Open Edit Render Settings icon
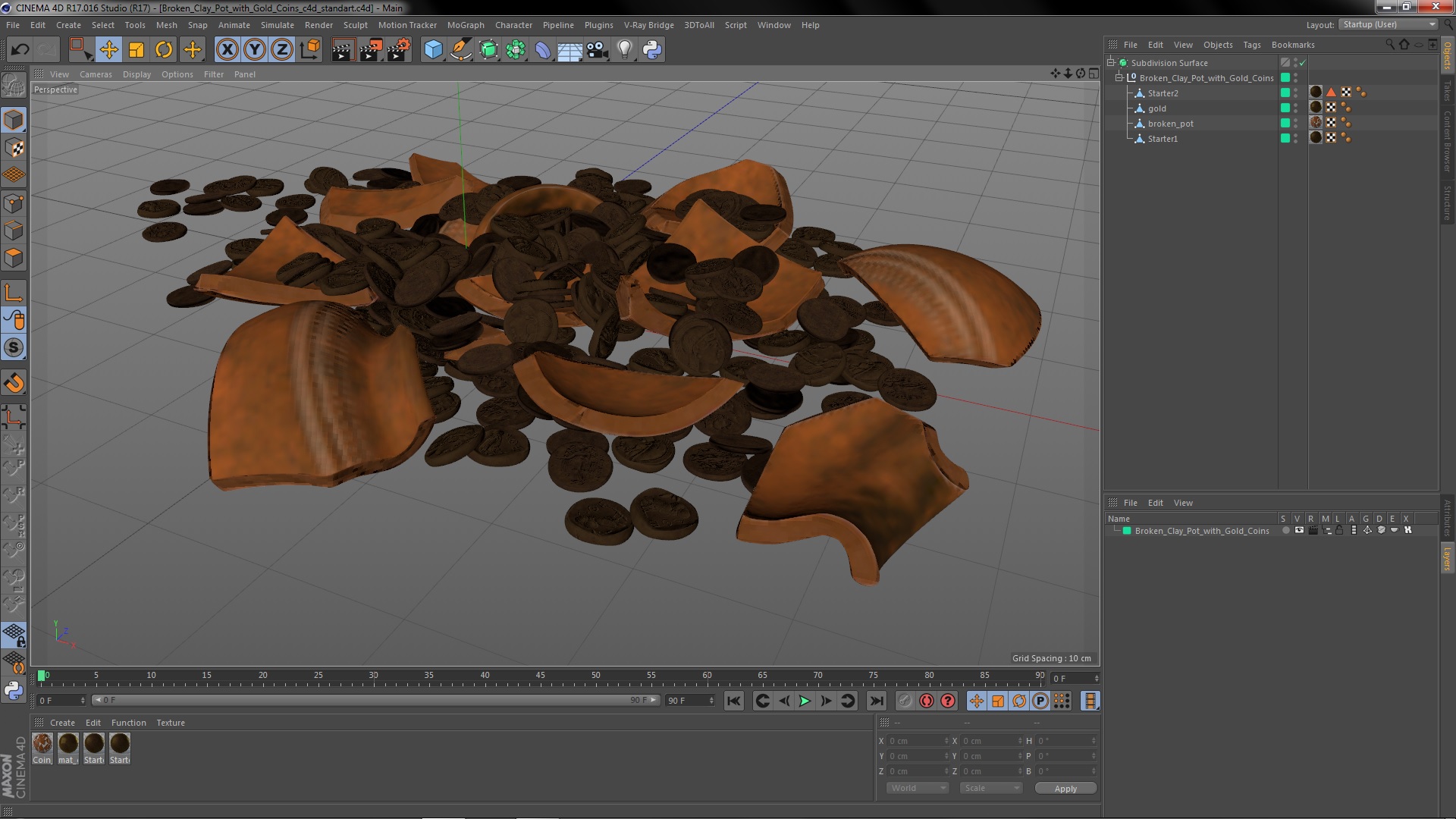 pyautogui.click(x=398, y=50)
